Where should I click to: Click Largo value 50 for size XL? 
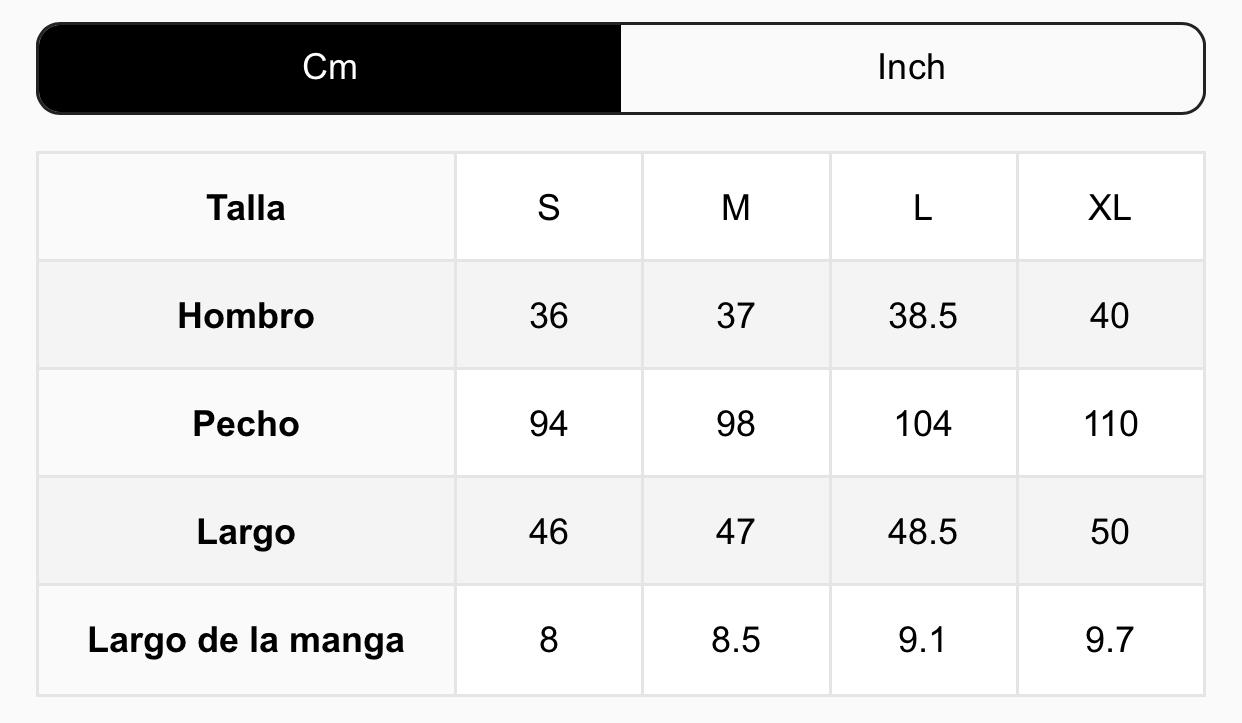[x=1109, y=532]
